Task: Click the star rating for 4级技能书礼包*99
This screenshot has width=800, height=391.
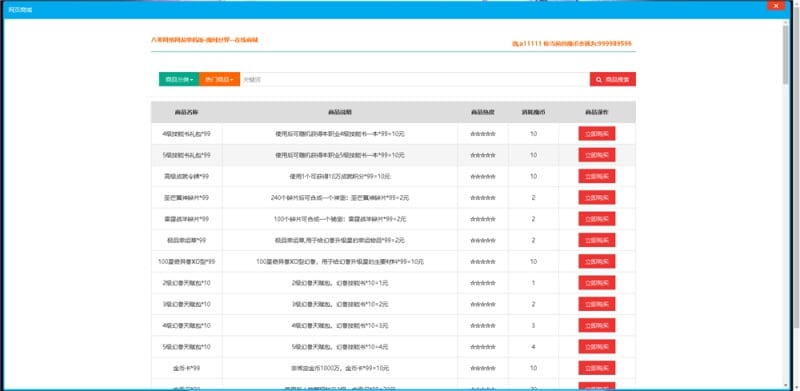Action: pos(483,134)
